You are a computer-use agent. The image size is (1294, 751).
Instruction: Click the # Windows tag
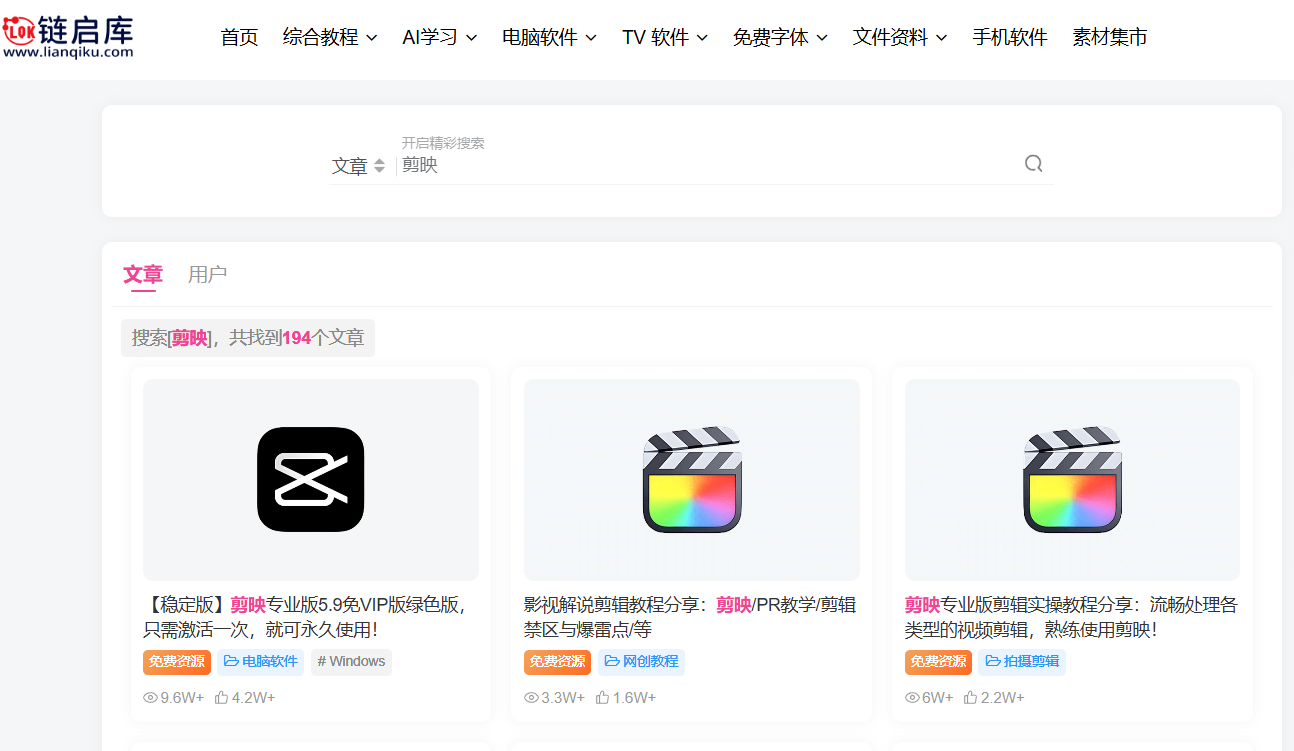coord(351,662)
